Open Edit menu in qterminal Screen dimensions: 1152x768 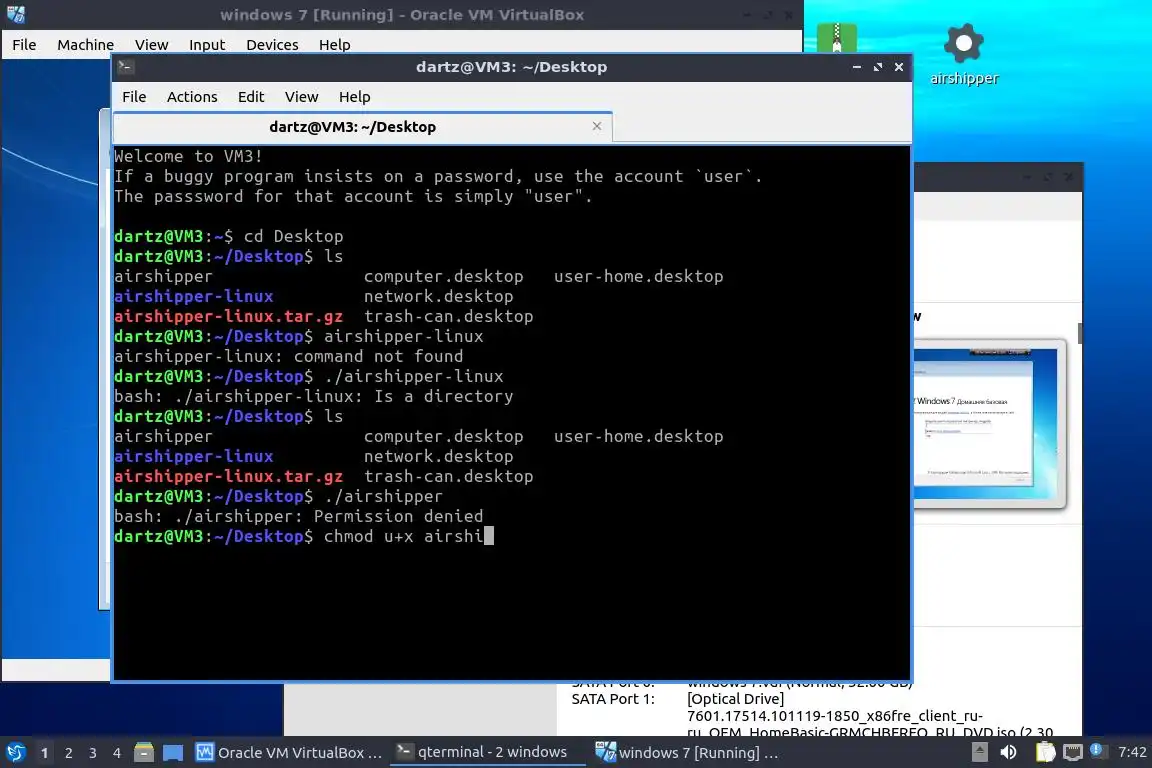pos(251,97)
